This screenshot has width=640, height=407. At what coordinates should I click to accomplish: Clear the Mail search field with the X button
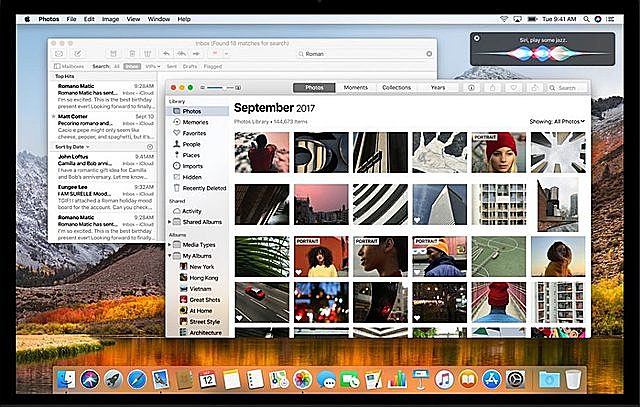[x=429, y=53]
